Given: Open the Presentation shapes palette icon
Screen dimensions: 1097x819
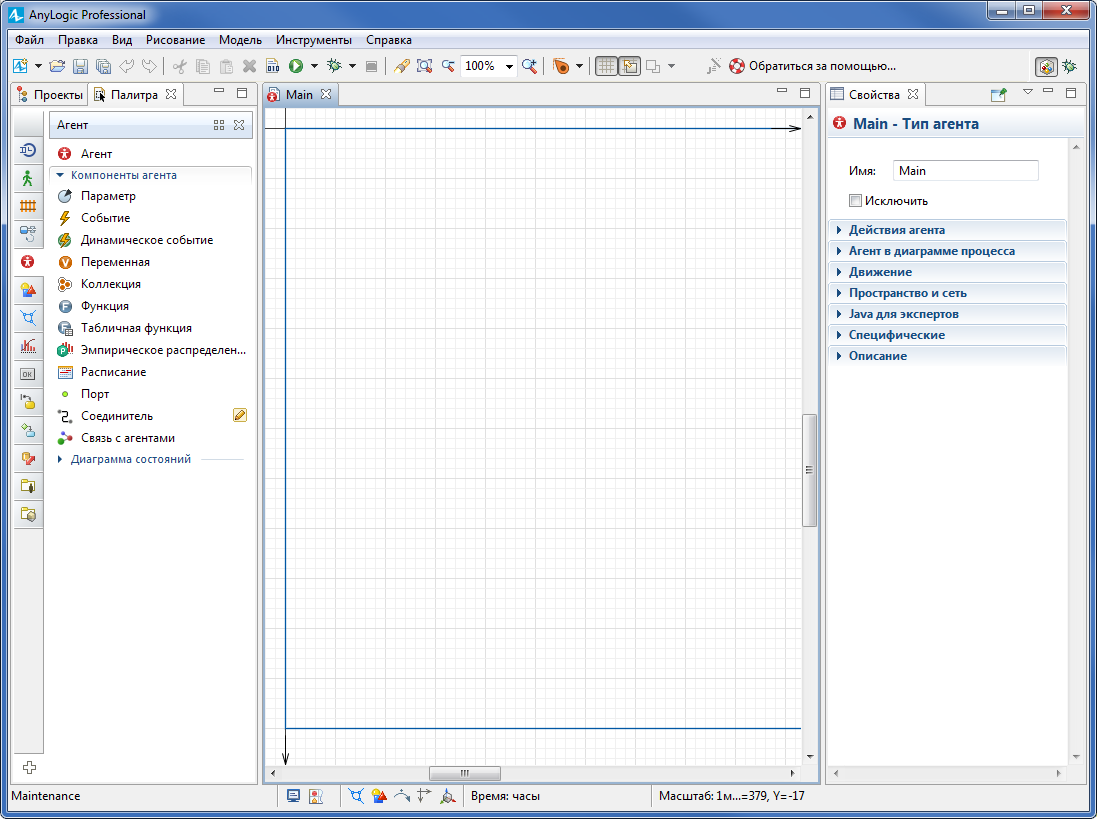Looking at the screenshot, I should click(x=28, y=290).
